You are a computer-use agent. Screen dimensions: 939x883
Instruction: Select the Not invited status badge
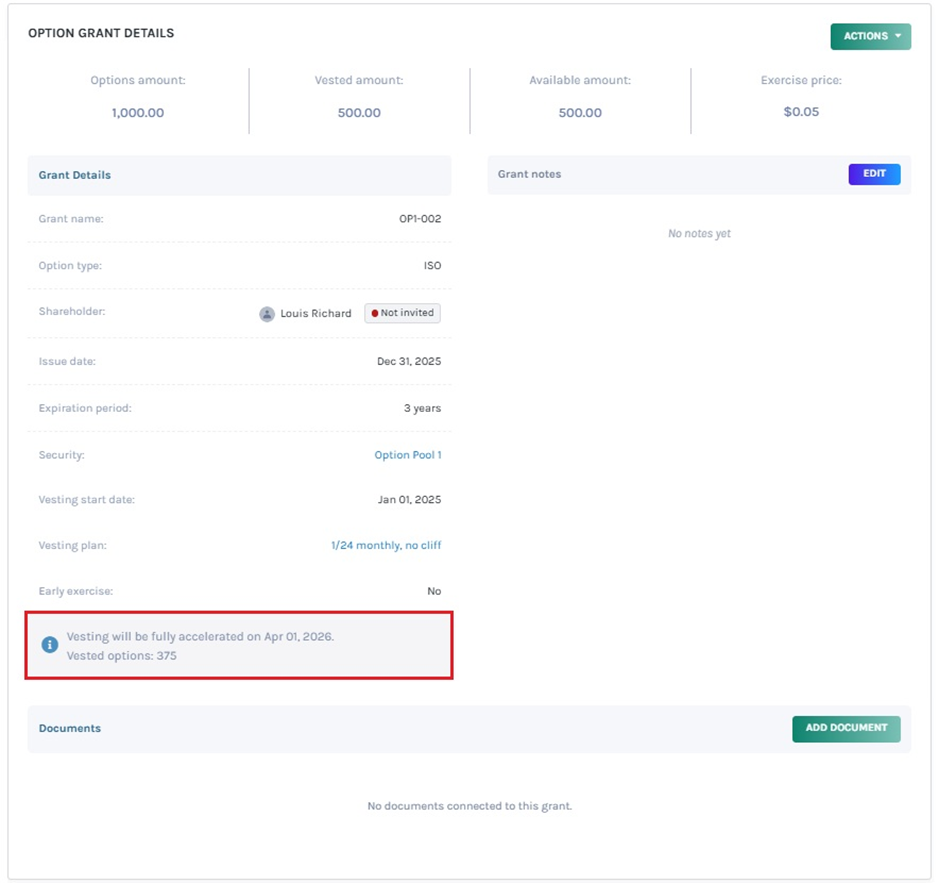(402, 313)
